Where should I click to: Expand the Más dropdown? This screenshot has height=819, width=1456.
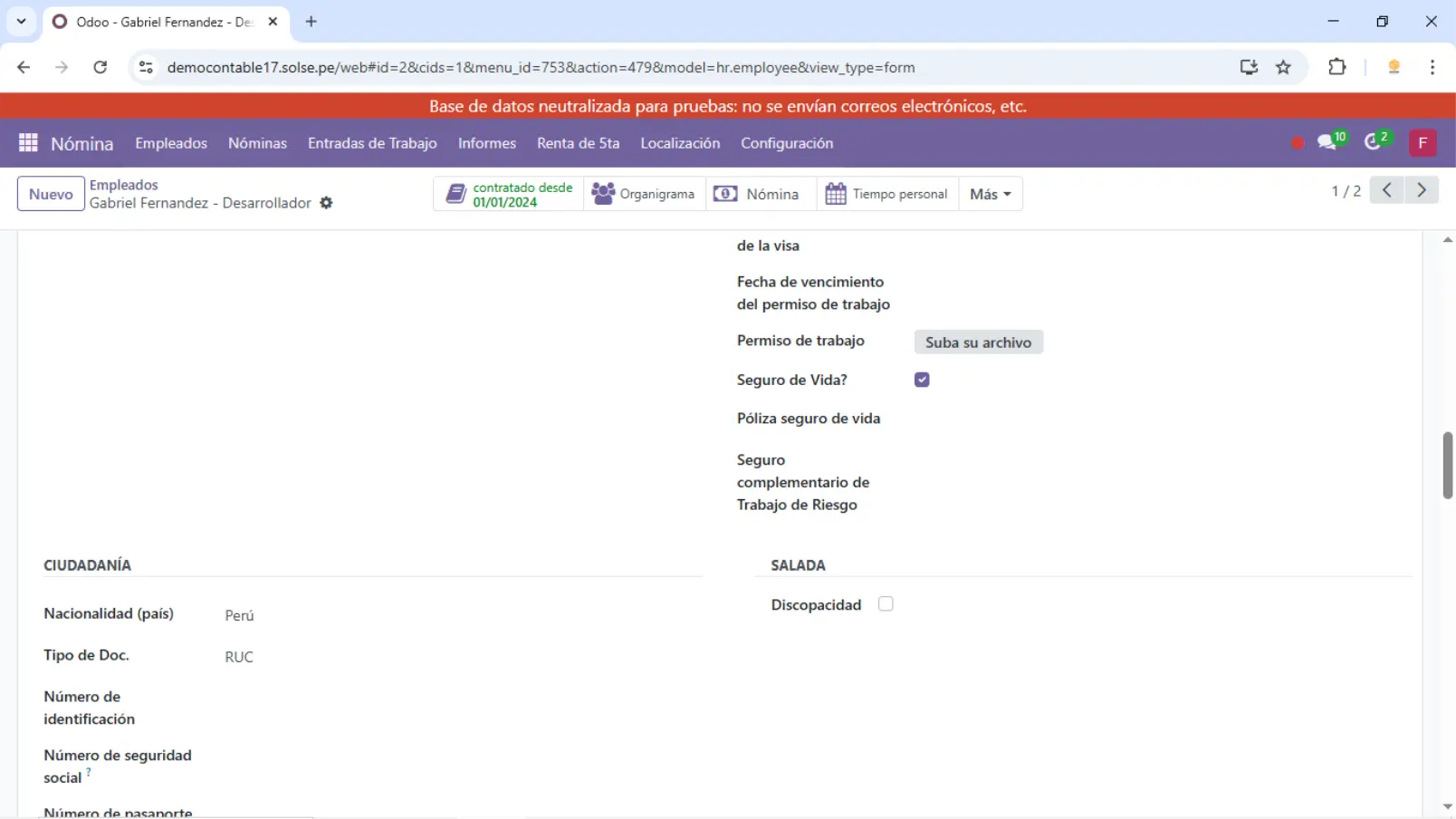[x=990, y=194]
